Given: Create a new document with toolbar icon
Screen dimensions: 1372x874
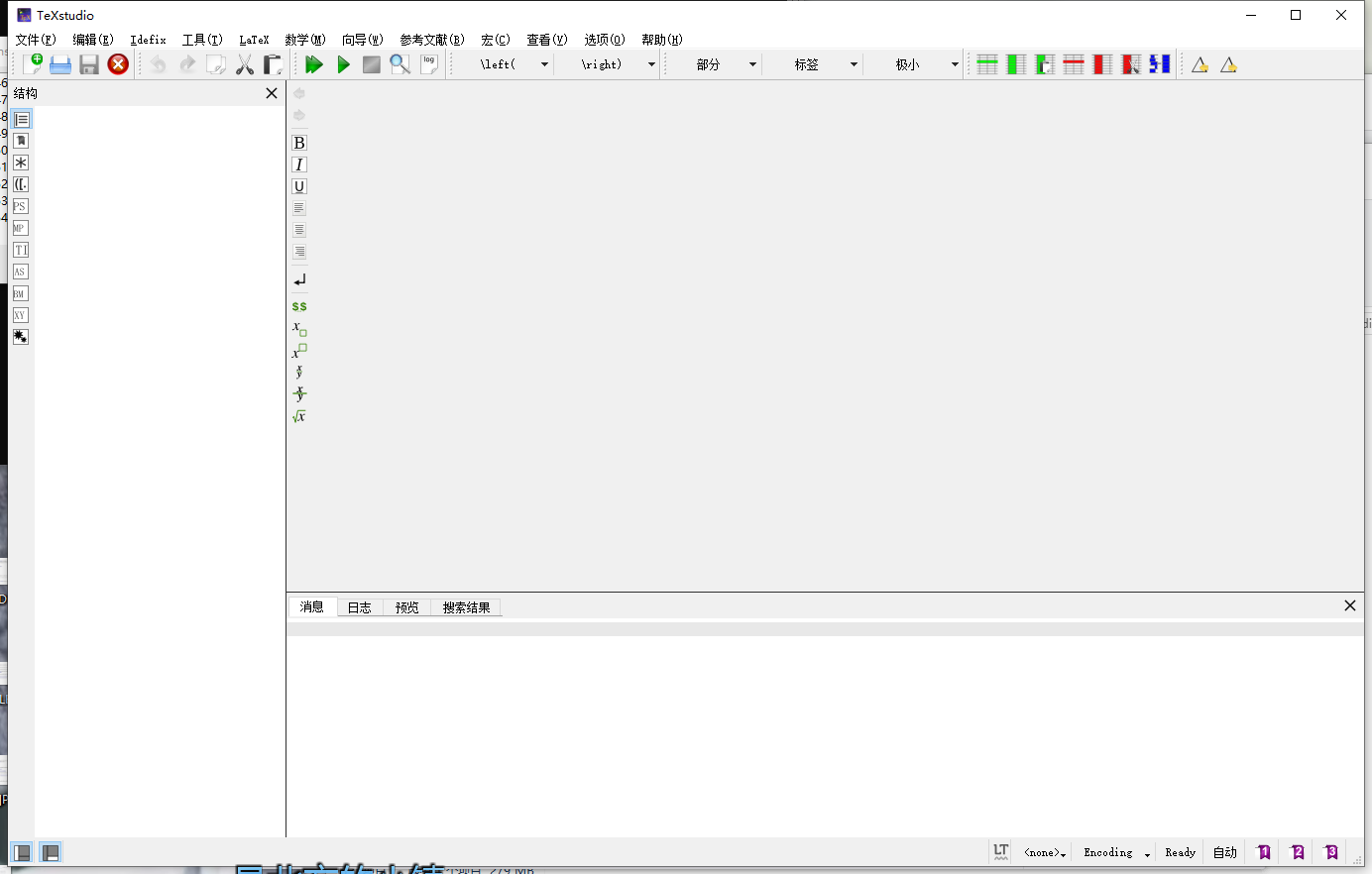Looking at the screenshot, I should pos(33,64).
